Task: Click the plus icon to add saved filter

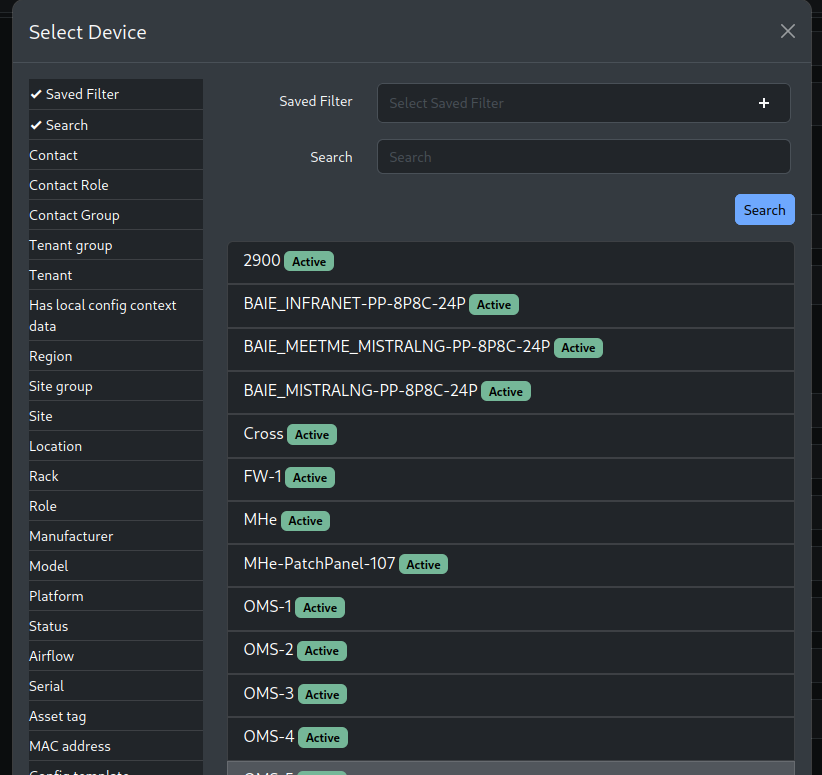Action: [x=763, y=103]
